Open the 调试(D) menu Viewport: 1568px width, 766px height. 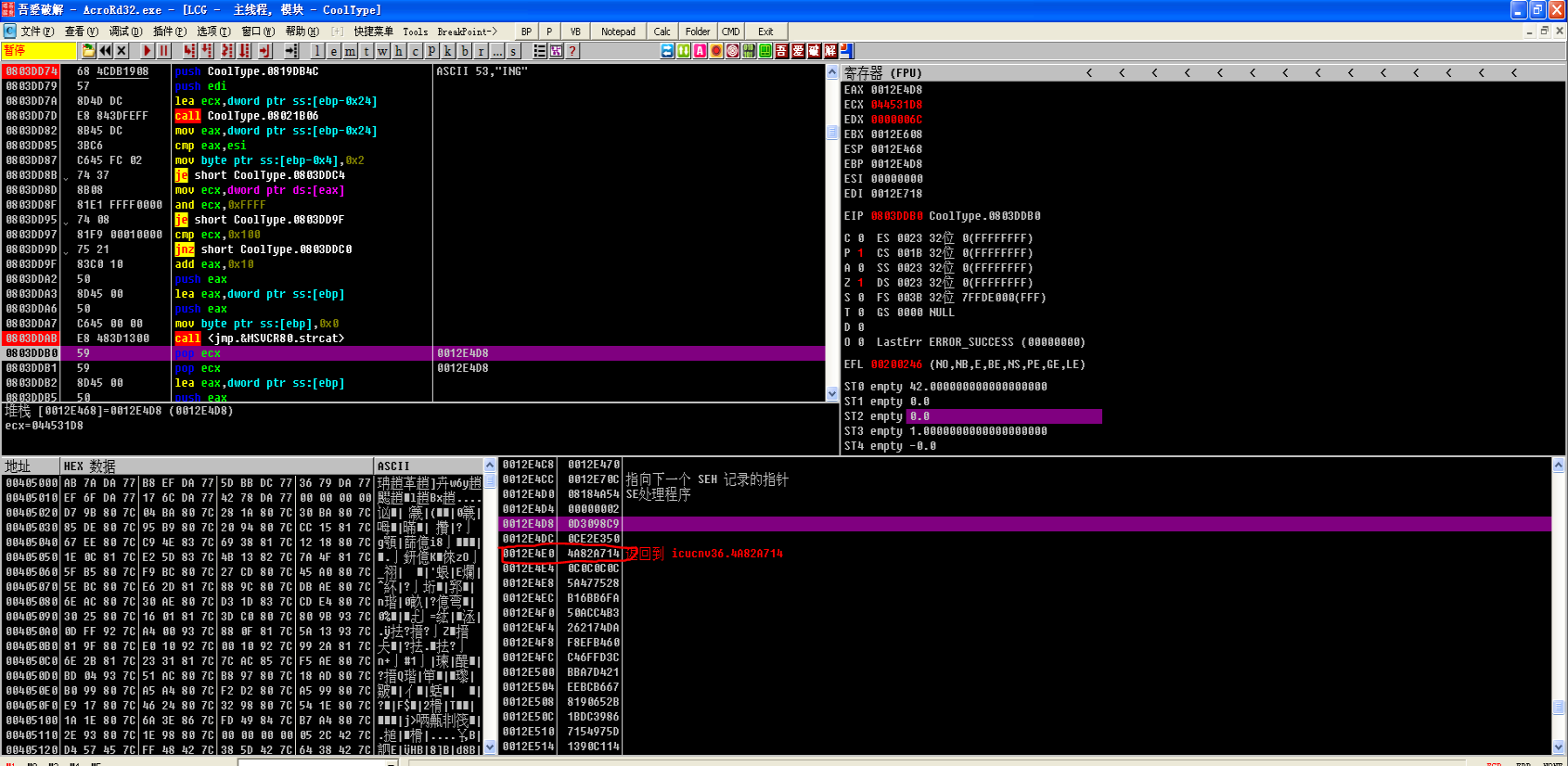tap(125, 32)
